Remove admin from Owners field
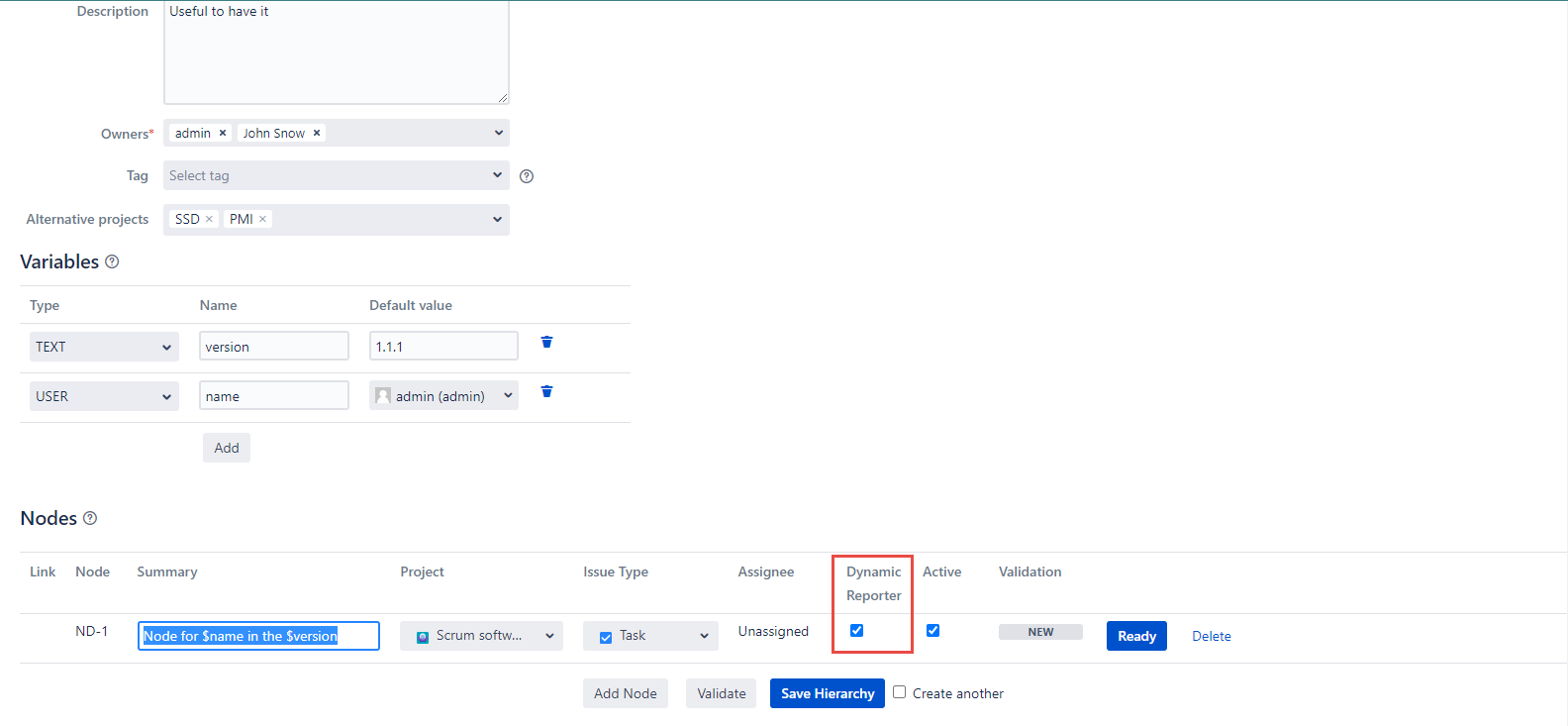 tap(223, 133)
